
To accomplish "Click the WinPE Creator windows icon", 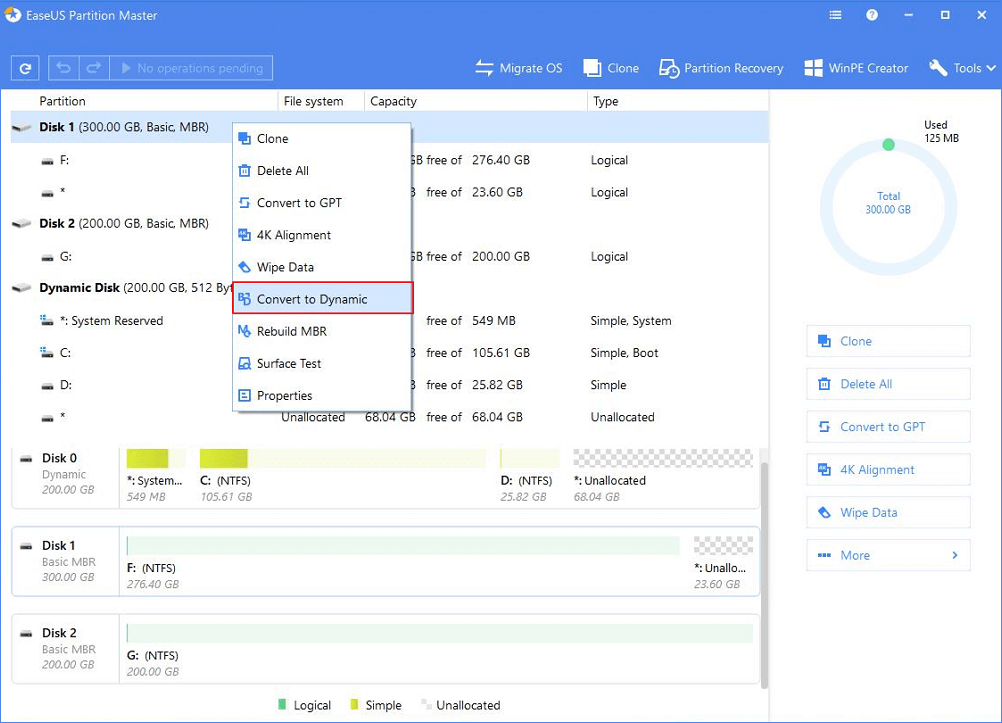I will coord(813,68).
